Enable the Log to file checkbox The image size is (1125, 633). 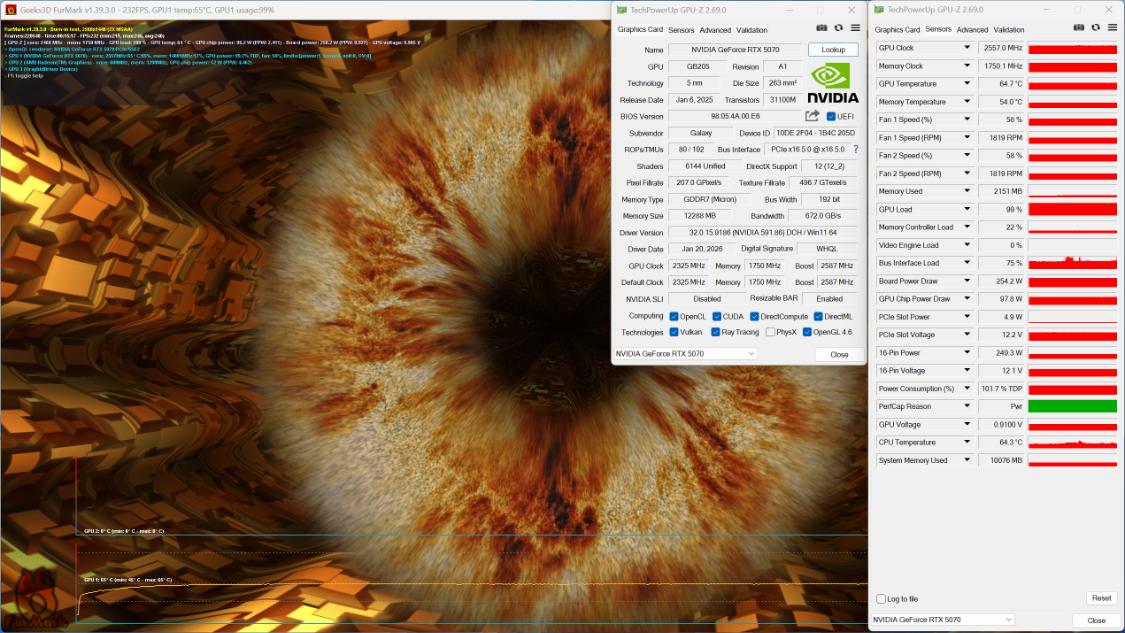[879, 598]
